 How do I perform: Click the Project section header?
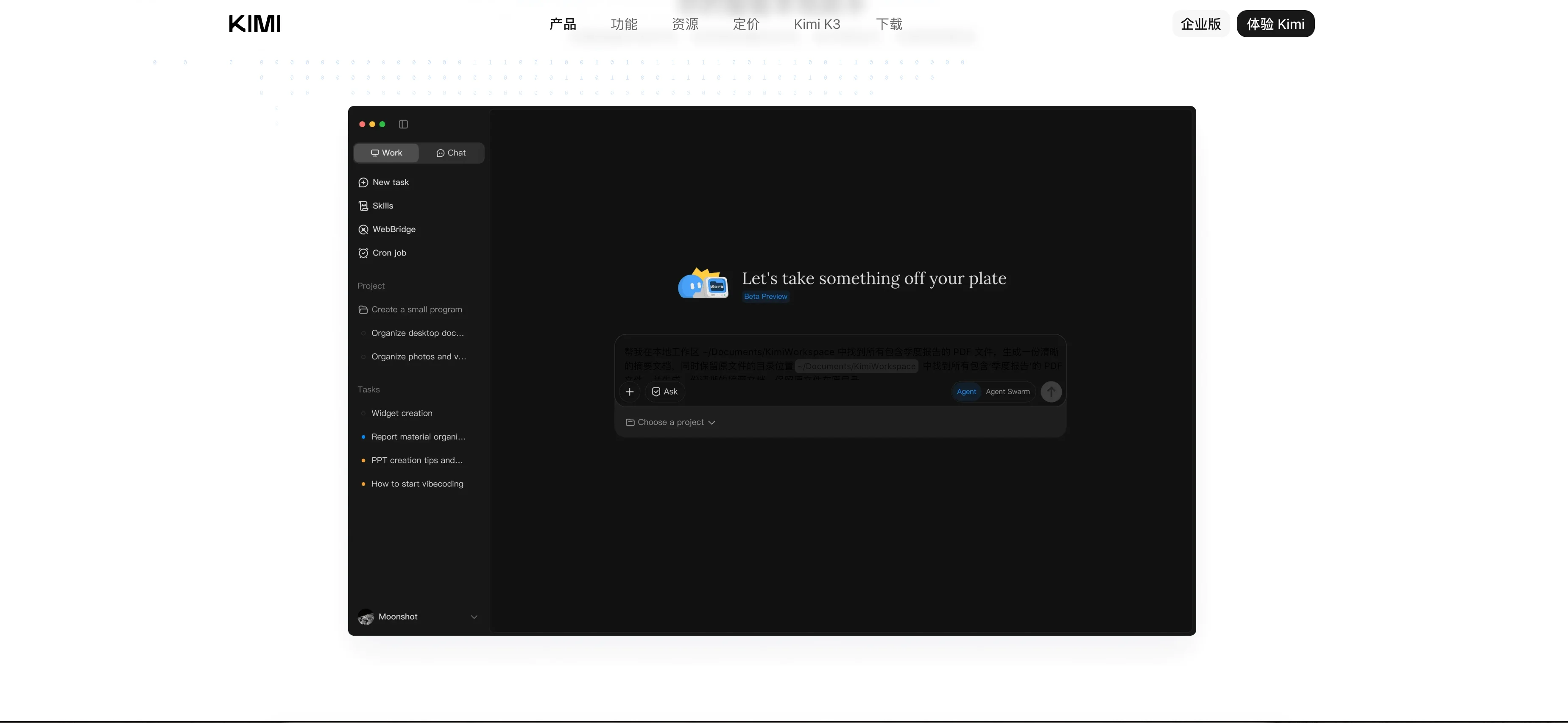click(x=371, y=286)
